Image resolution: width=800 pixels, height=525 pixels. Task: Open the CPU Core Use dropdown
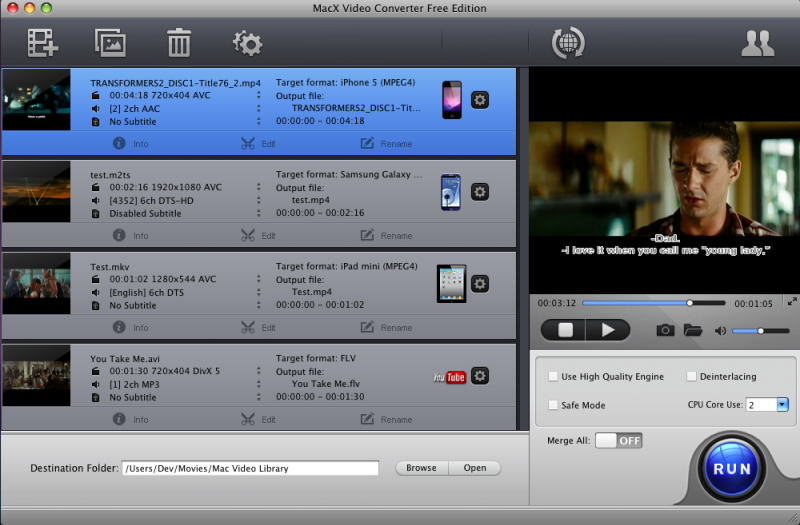(x=782, y=405)
